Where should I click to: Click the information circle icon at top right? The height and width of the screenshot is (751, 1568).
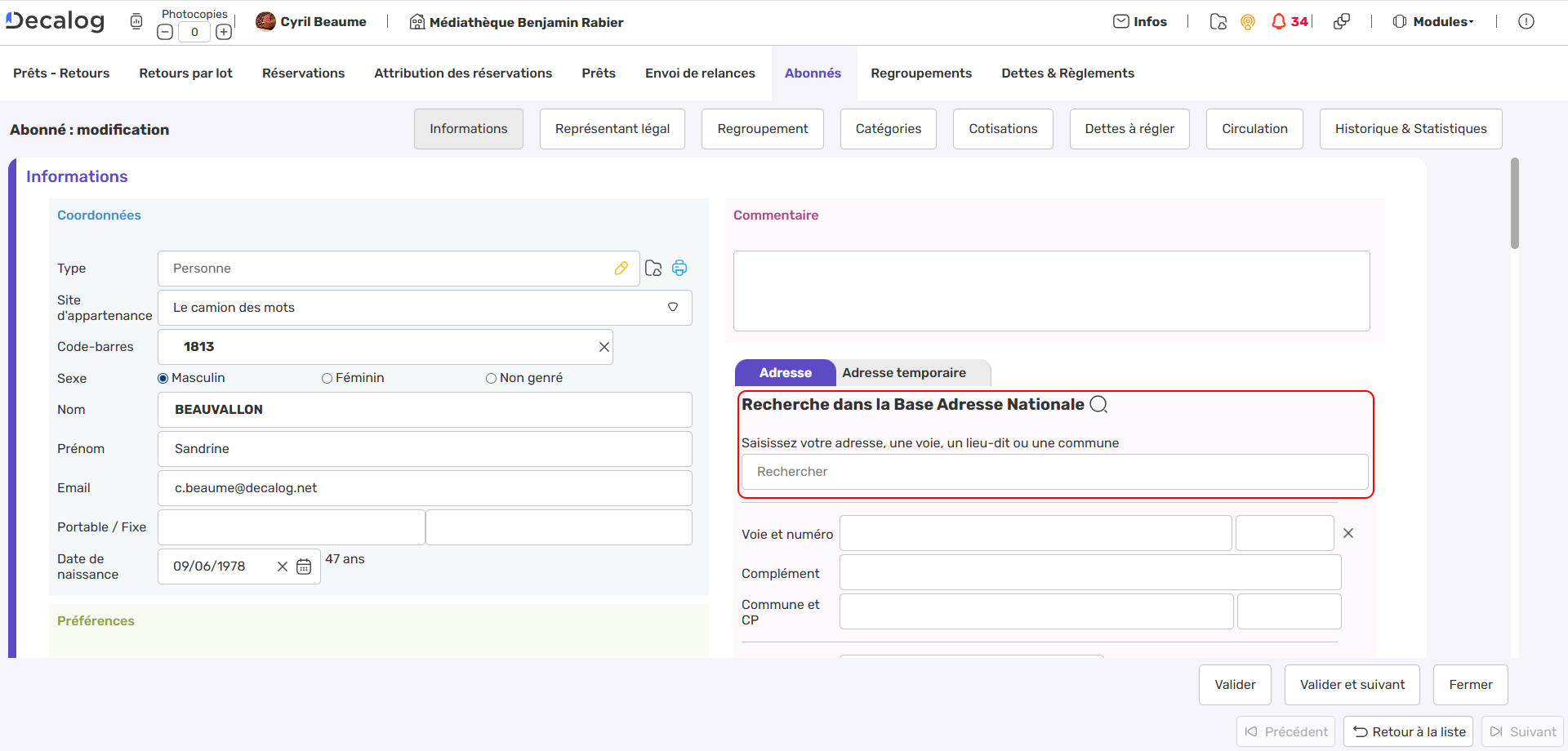pos(1526,22)
